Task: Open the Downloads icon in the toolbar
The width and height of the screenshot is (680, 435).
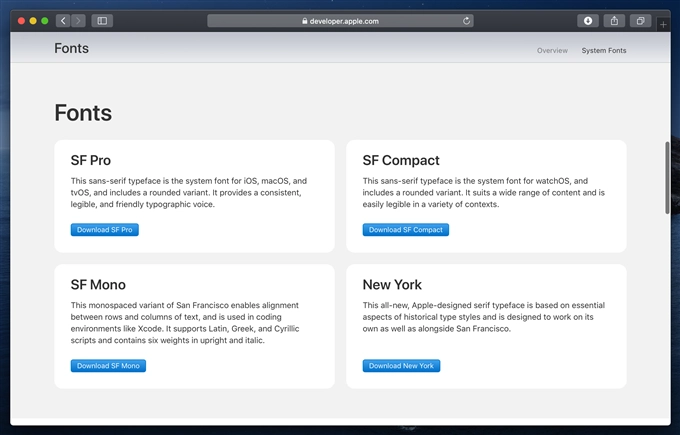Action: point(588,21)
